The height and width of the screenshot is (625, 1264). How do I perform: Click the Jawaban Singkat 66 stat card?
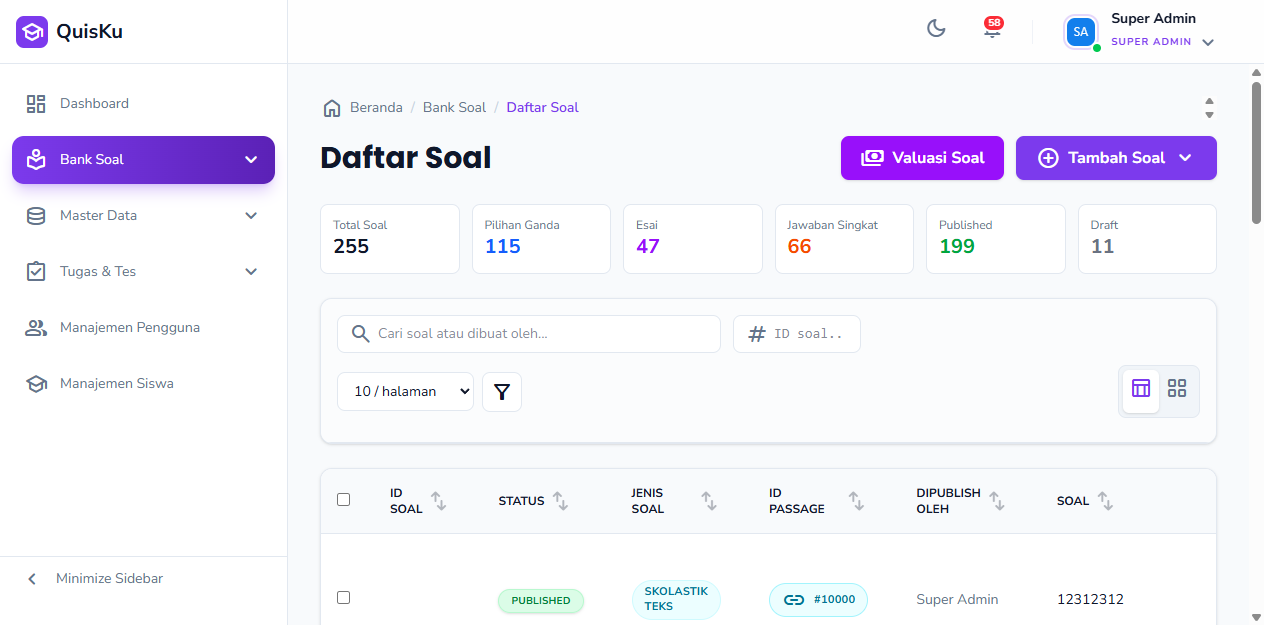(x=844, y=239)
